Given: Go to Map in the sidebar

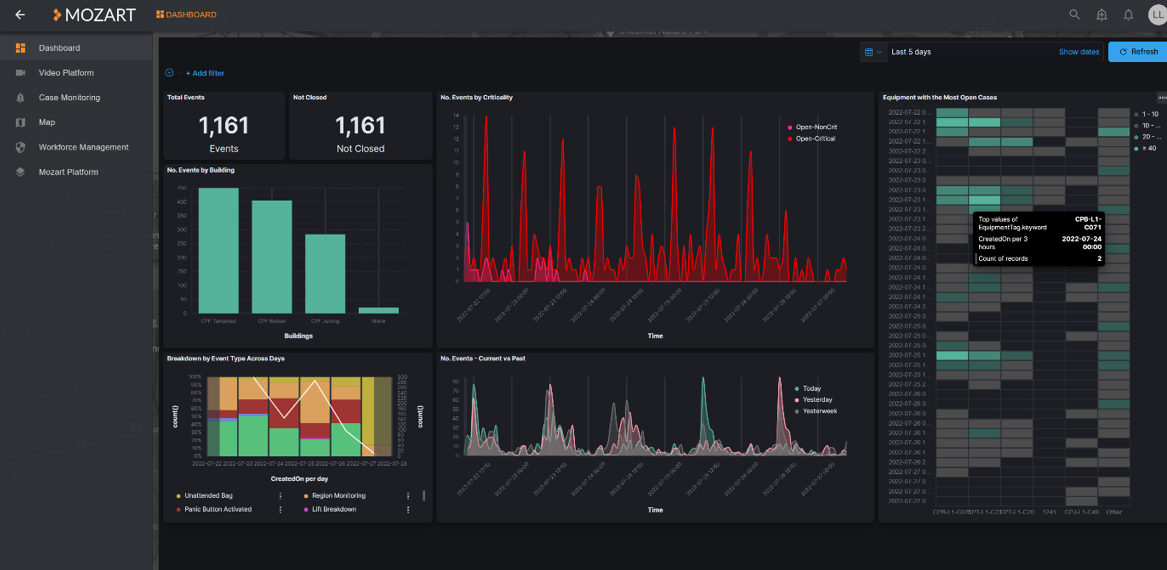Looking at the screenshot, I should [x=47, y=122].
